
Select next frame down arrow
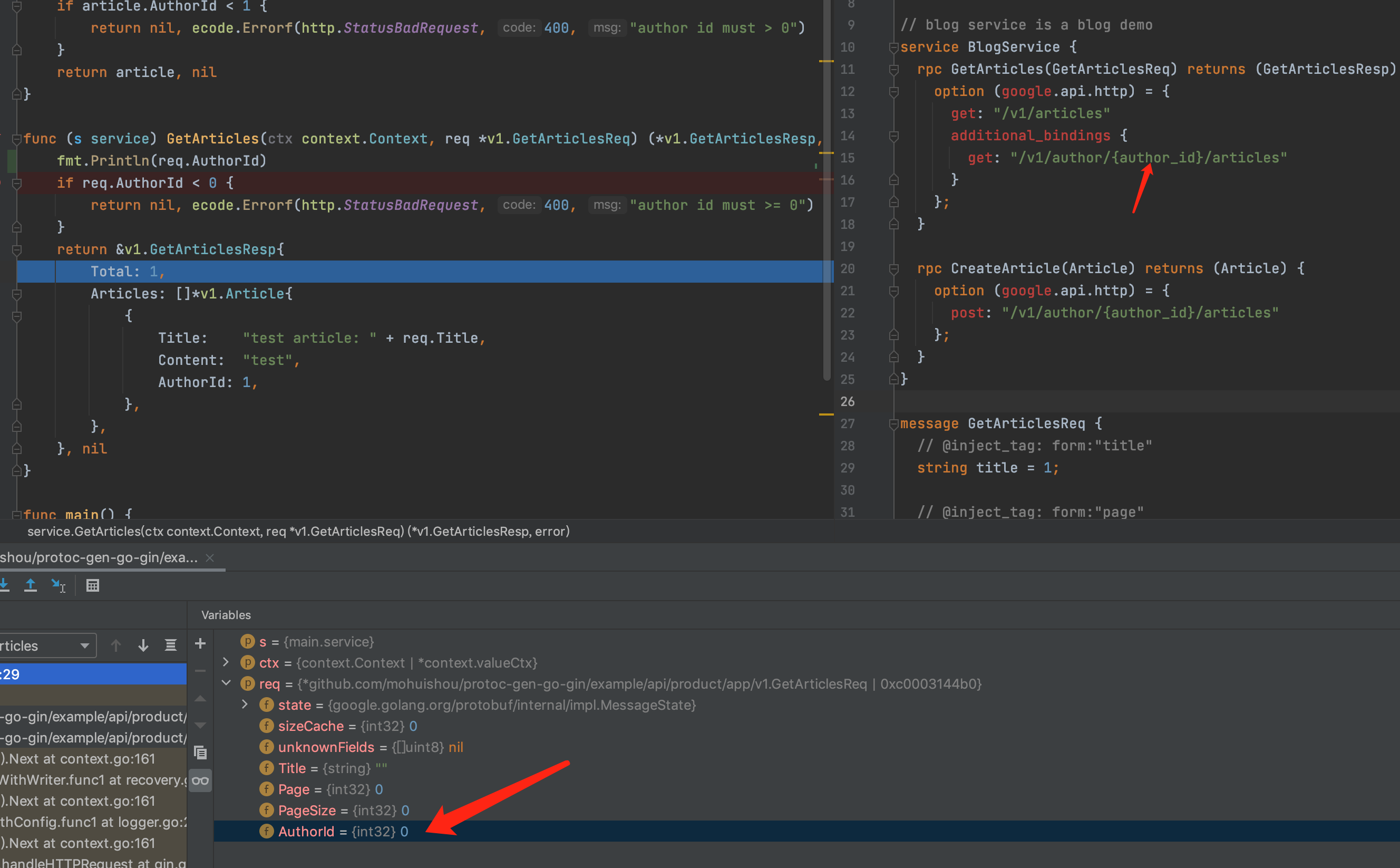[143, 645]
